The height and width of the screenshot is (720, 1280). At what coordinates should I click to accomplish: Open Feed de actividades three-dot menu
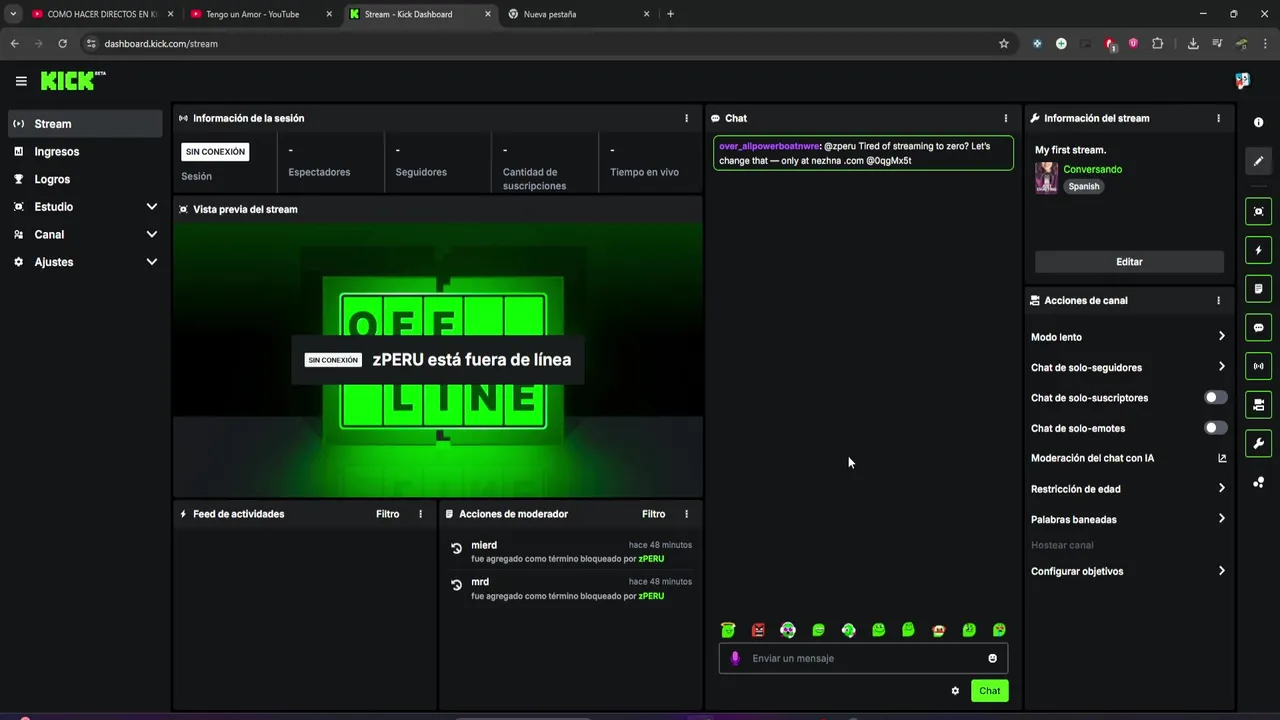click(420, 514)
